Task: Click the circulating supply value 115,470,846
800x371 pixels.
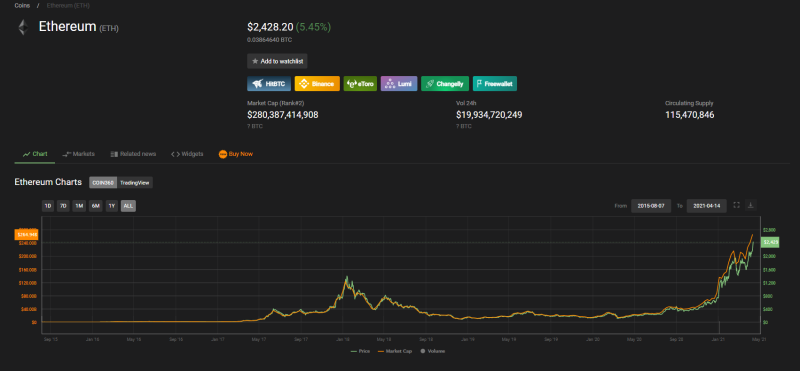Action: (x=690, y=115)
